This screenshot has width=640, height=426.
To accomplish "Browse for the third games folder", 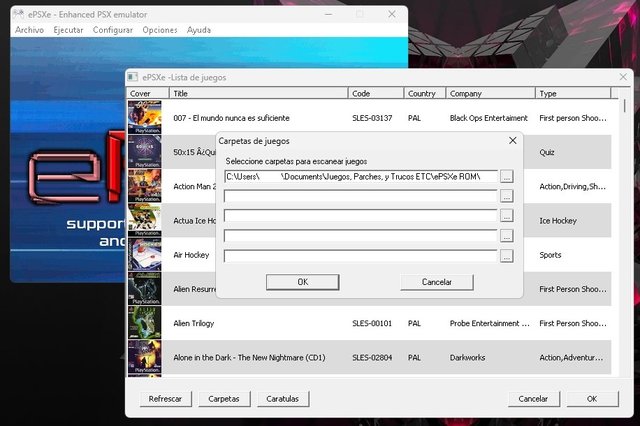I will 507,216.
